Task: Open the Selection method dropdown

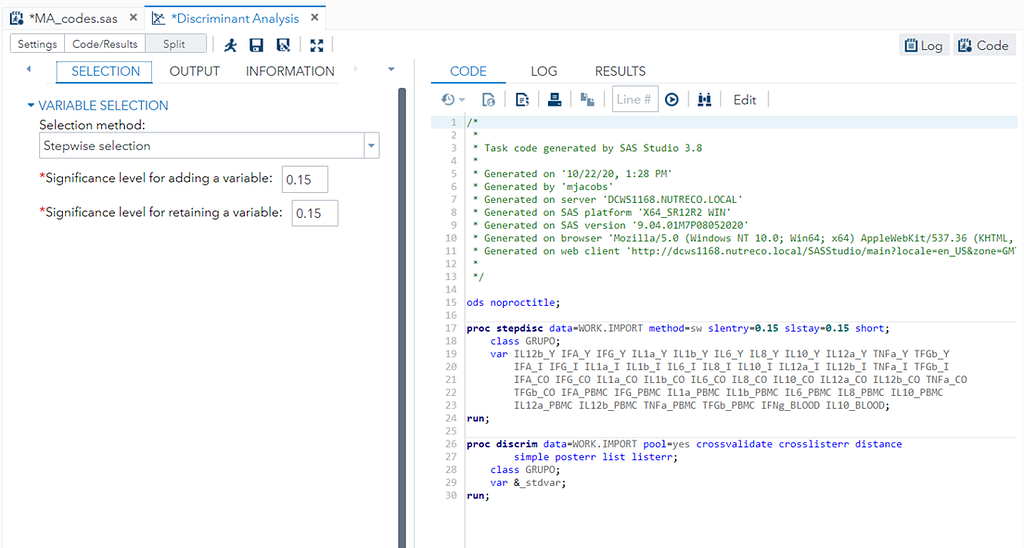Action: pyautogui.click(x=371, y=146)
